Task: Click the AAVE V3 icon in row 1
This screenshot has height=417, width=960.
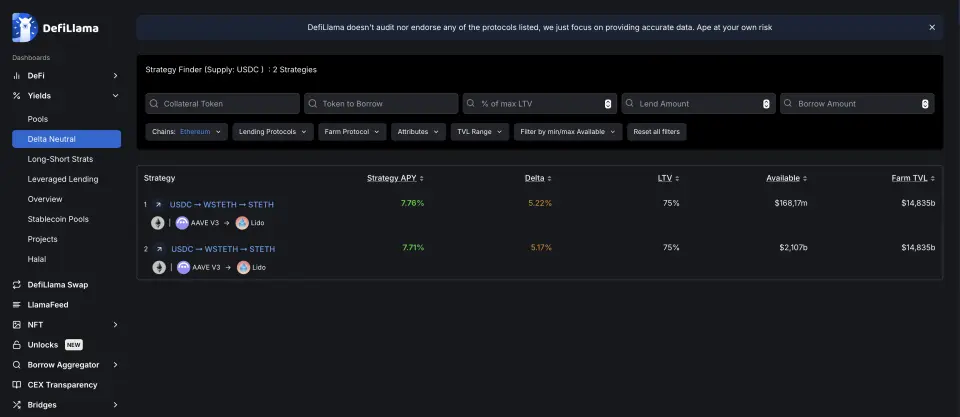Action: 182,223
